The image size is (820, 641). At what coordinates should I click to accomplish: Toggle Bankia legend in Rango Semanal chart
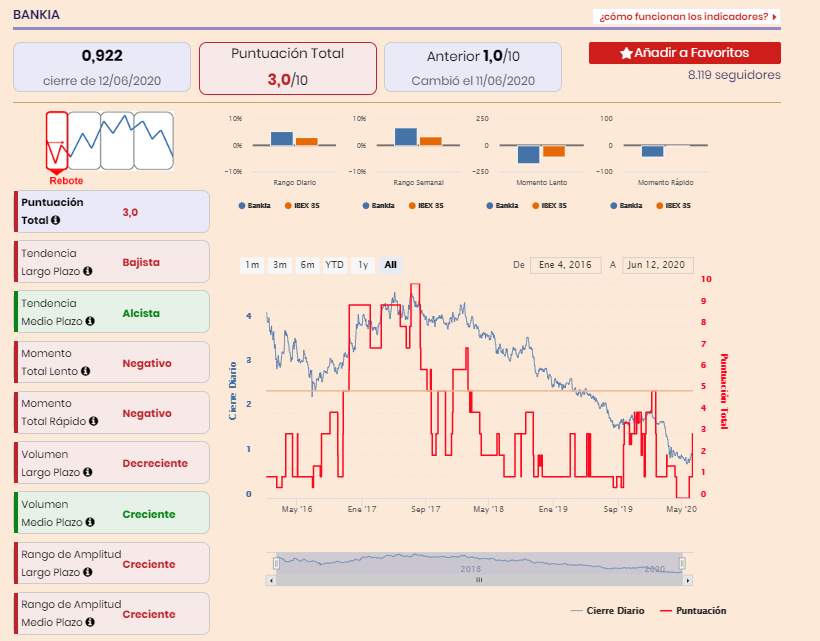tap(379, 205)
